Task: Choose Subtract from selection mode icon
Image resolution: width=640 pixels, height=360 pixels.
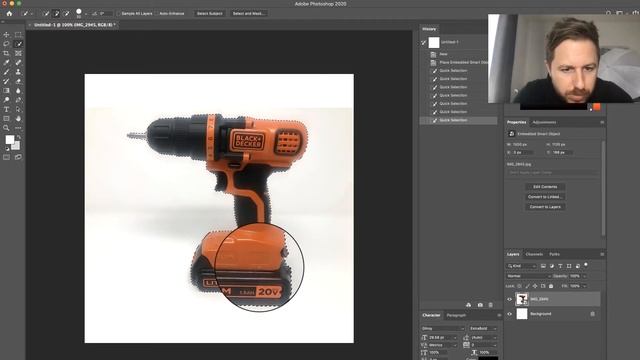Action: coord(67,13)
